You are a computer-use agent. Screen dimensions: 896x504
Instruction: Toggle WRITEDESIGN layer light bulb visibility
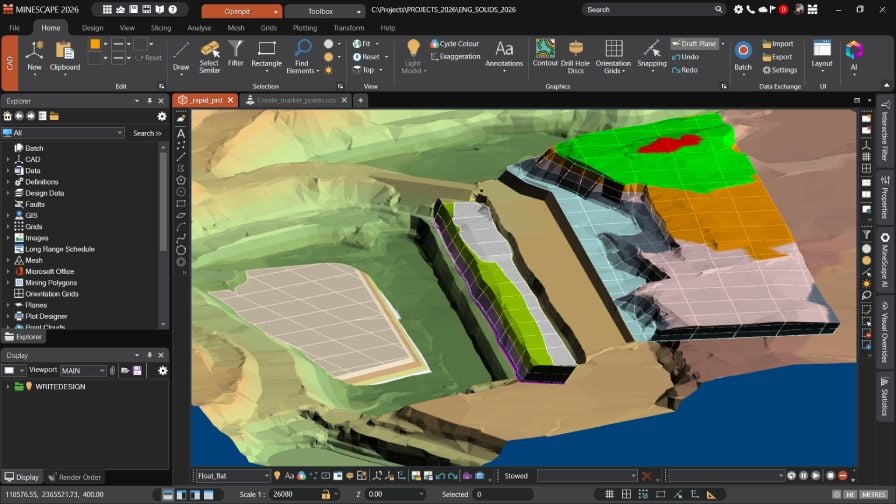coord(29,386)
